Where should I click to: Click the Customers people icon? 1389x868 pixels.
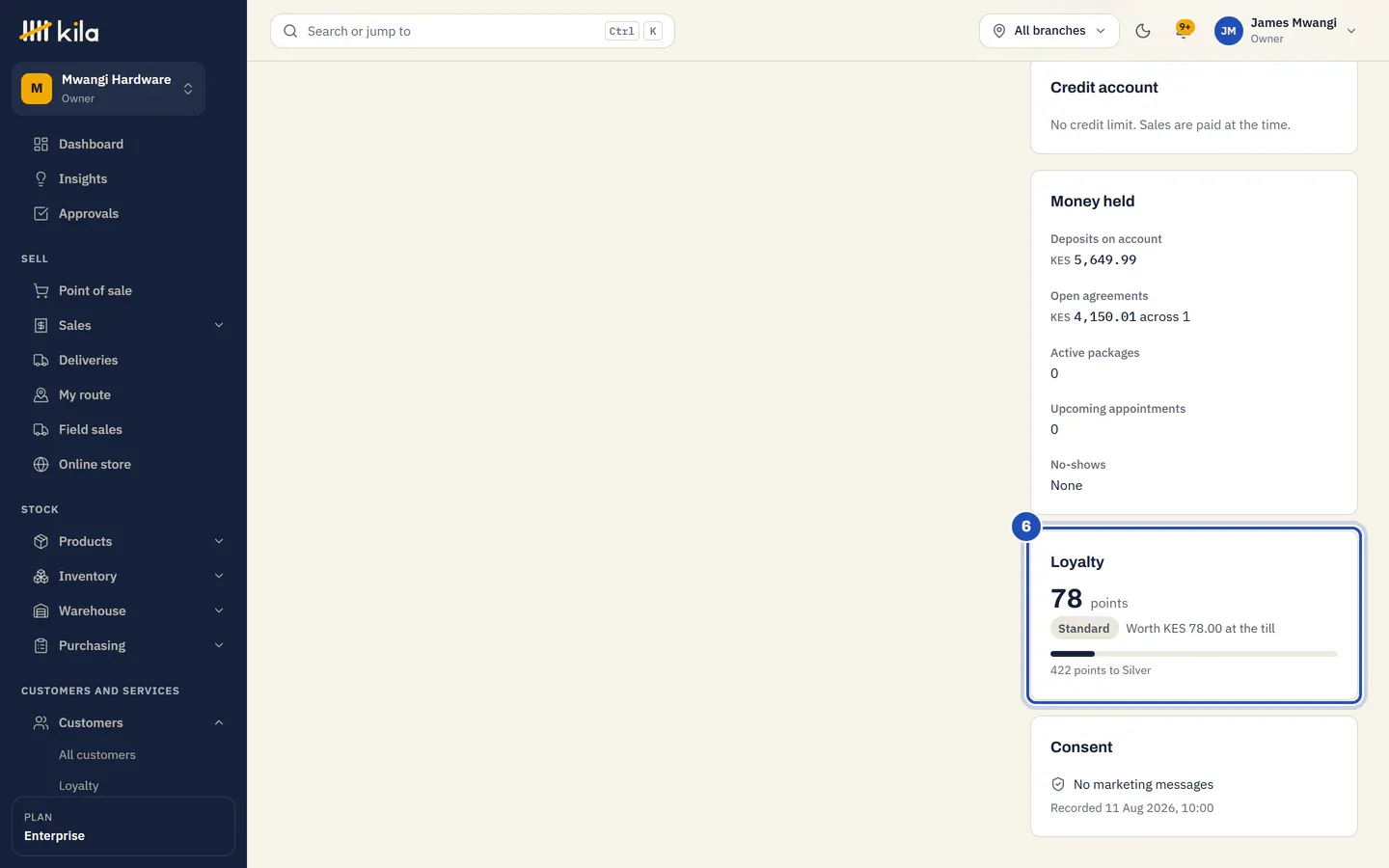[x=41, y=723]
